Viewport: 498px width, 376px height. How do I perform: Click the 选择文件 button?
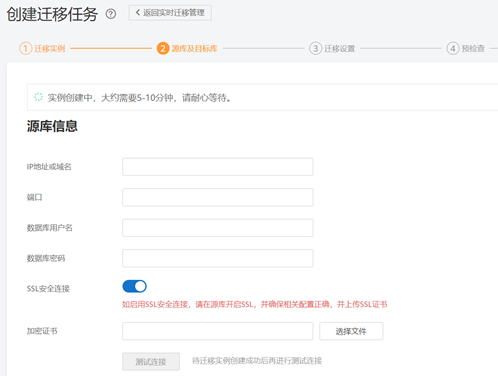point(351,331)
